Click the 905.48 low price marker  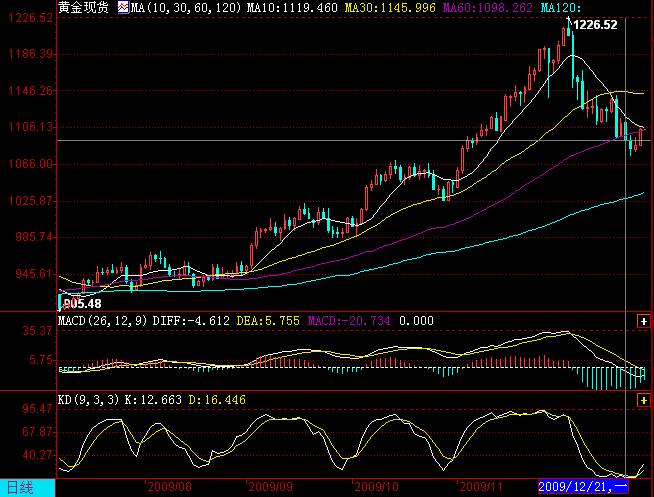80,303
